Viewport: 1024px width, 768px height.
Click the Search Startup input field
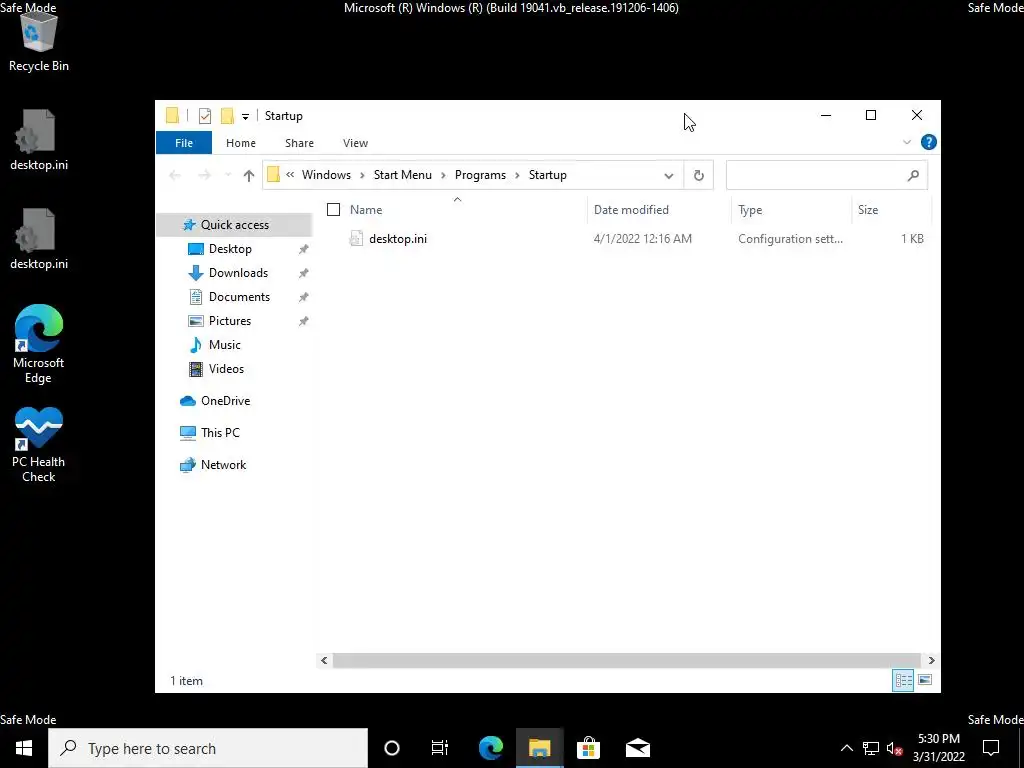tap(814, 175)
